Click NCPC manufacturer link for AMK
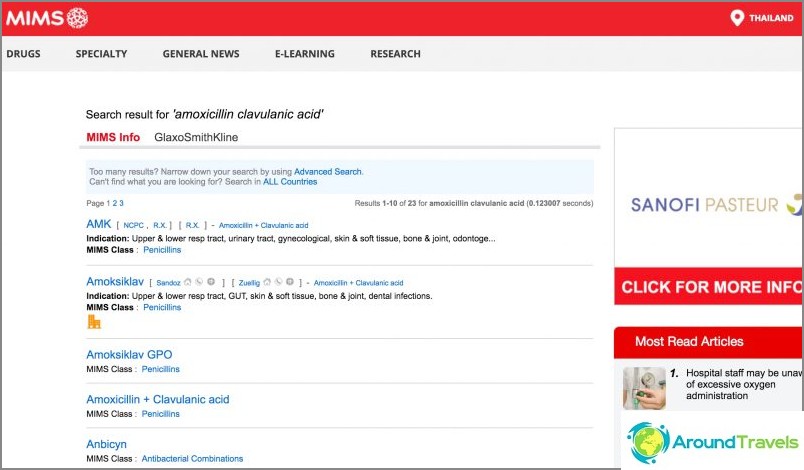The width and height of the screenshot is (804, 470). 133,226
